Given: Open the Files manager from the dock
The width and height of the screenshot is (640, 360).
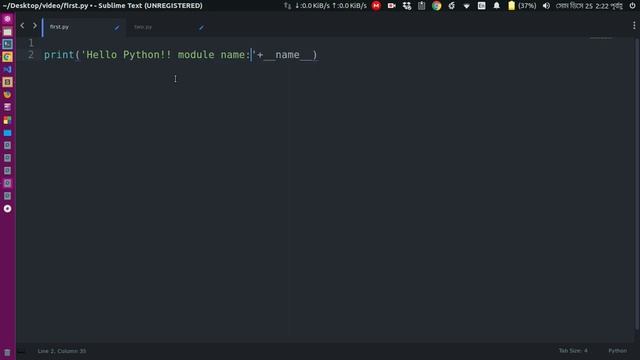Looking at the screenshot, I should (7, 31).
